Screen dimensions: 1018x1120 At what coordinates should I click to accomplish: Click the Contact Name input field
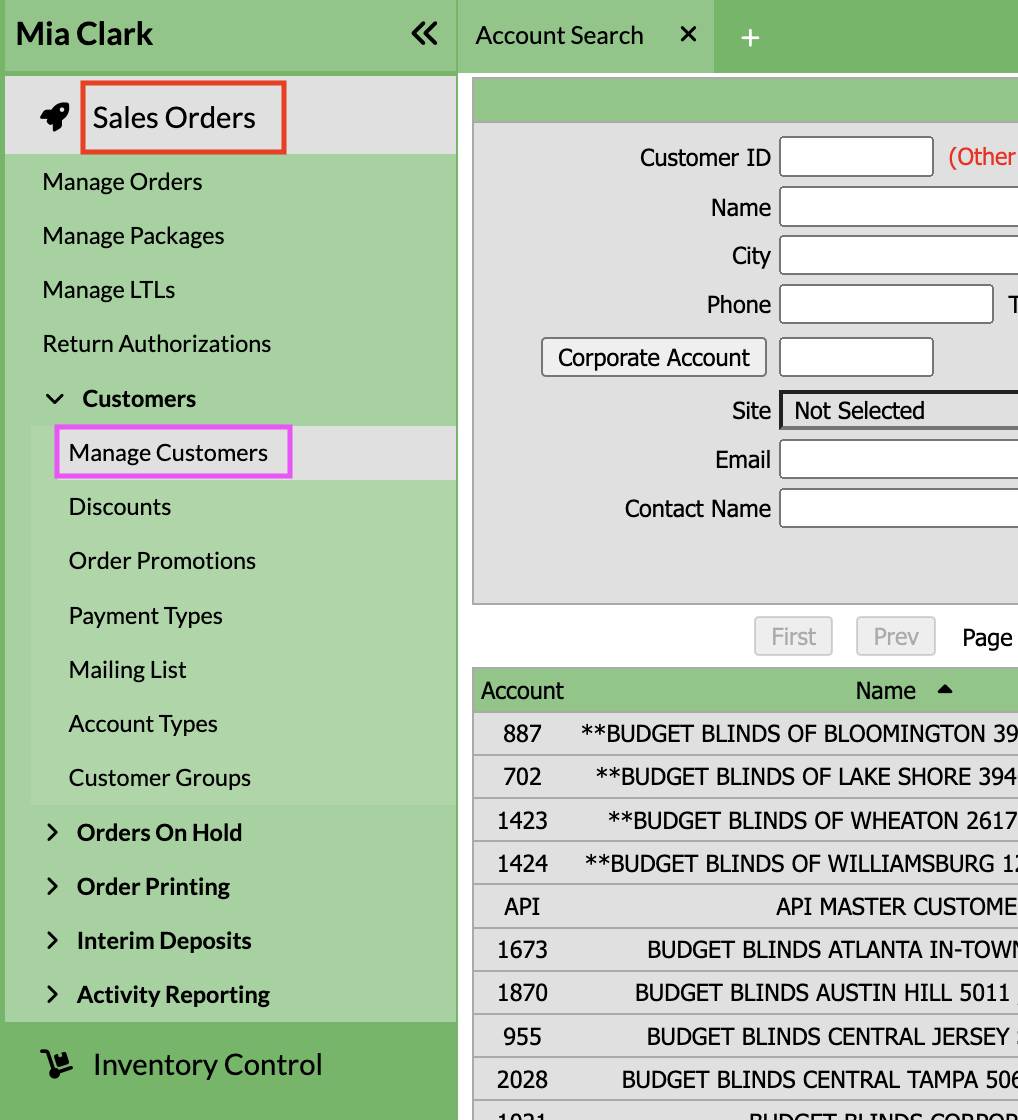pos(899,508)
